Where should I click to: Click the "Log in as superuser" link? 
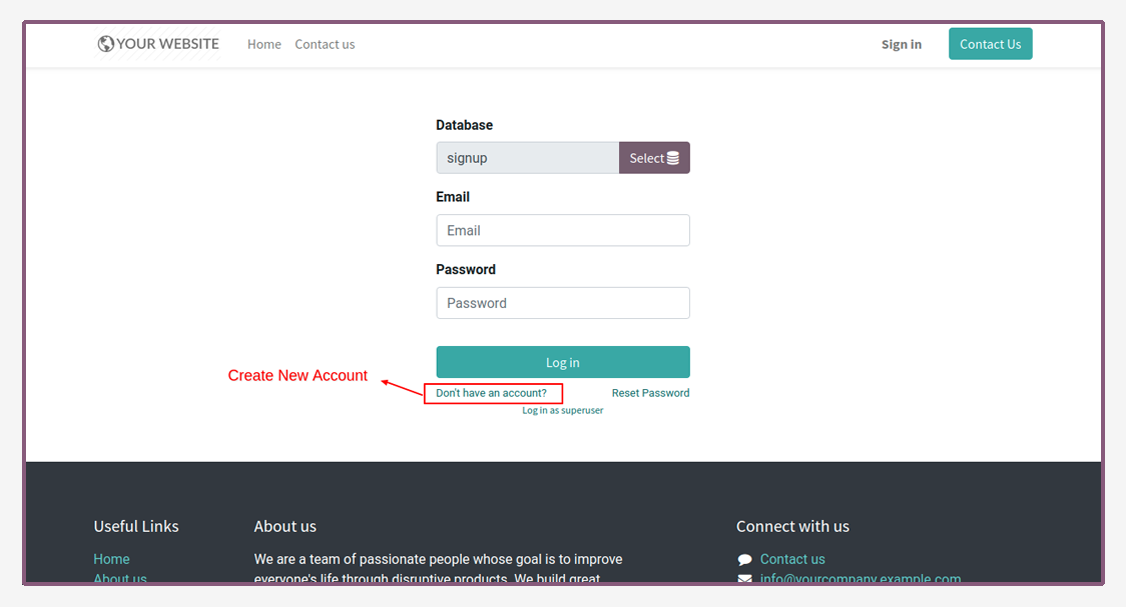coord(563,410)
